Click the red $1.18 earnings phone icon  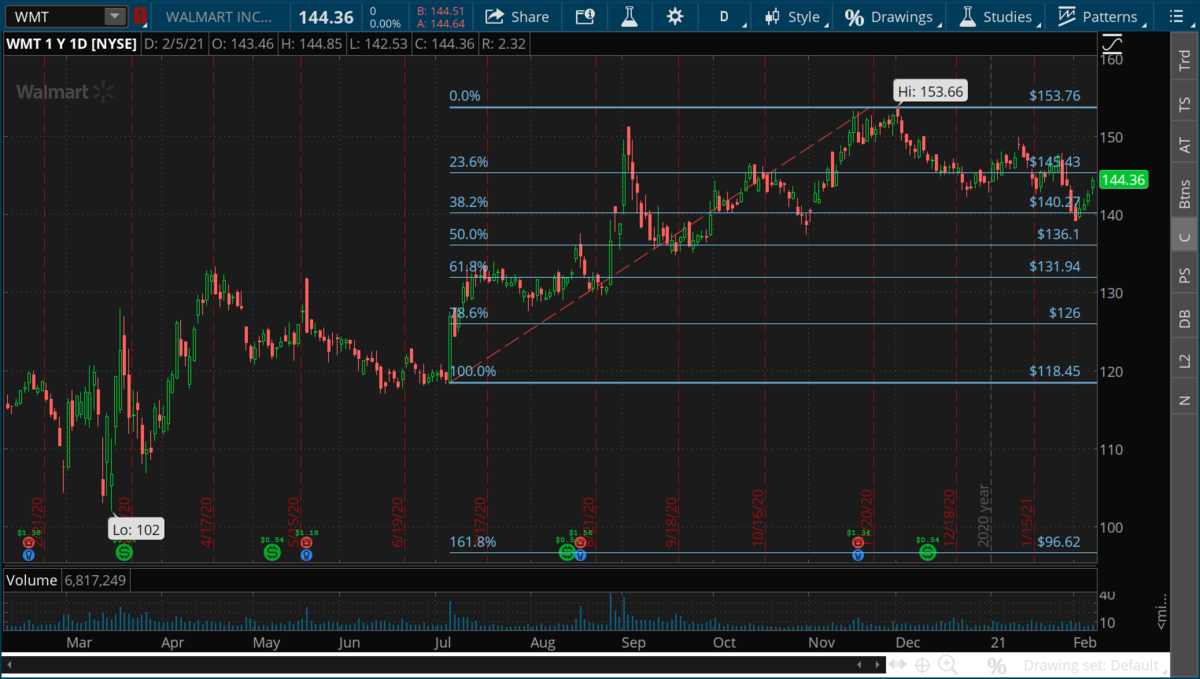305,542
